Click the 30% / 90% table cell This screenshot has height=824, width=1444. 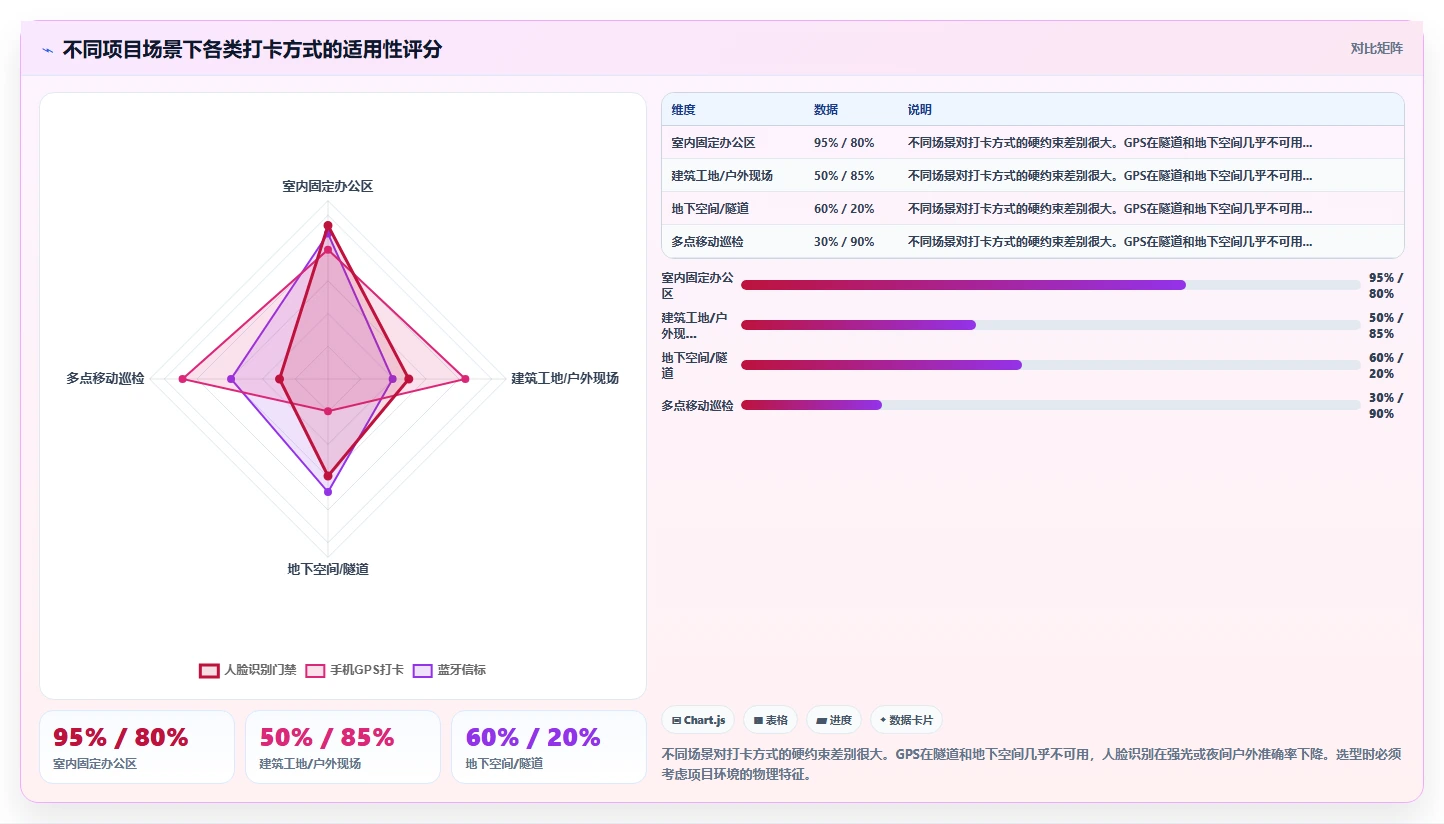click(x=844, y=242)
